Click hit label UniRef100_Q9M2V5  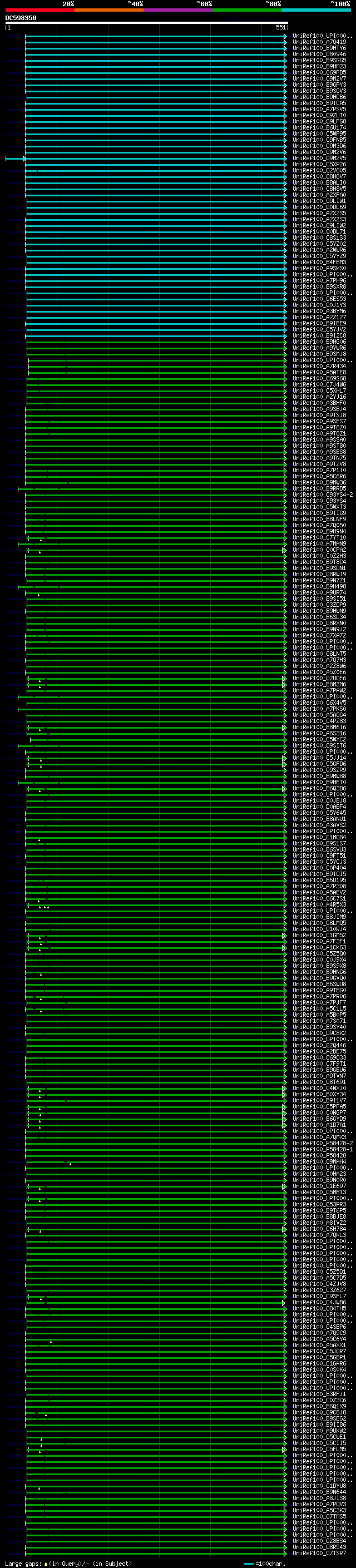click(x=319, y=159)
